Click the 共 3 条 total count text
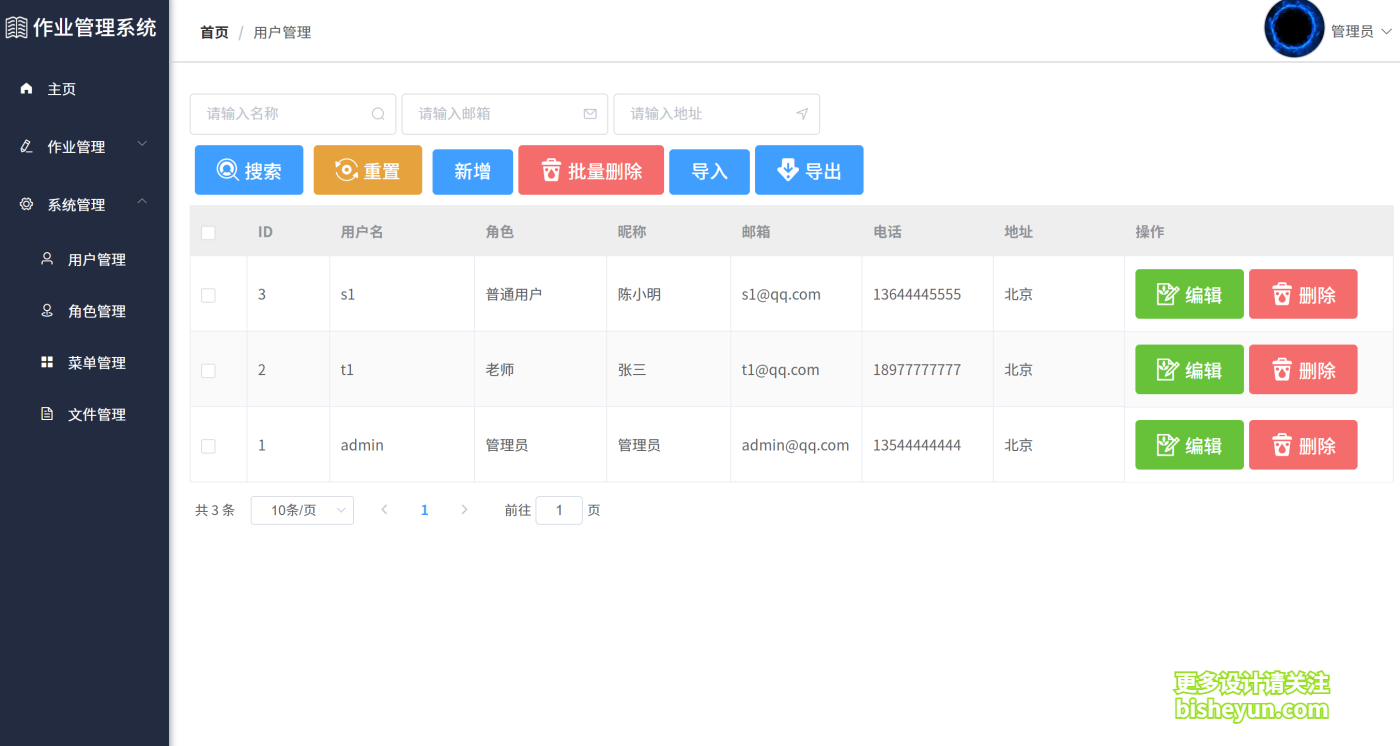Image resolution: width=1400 pixels, height=746 pixels. [215, 510]
